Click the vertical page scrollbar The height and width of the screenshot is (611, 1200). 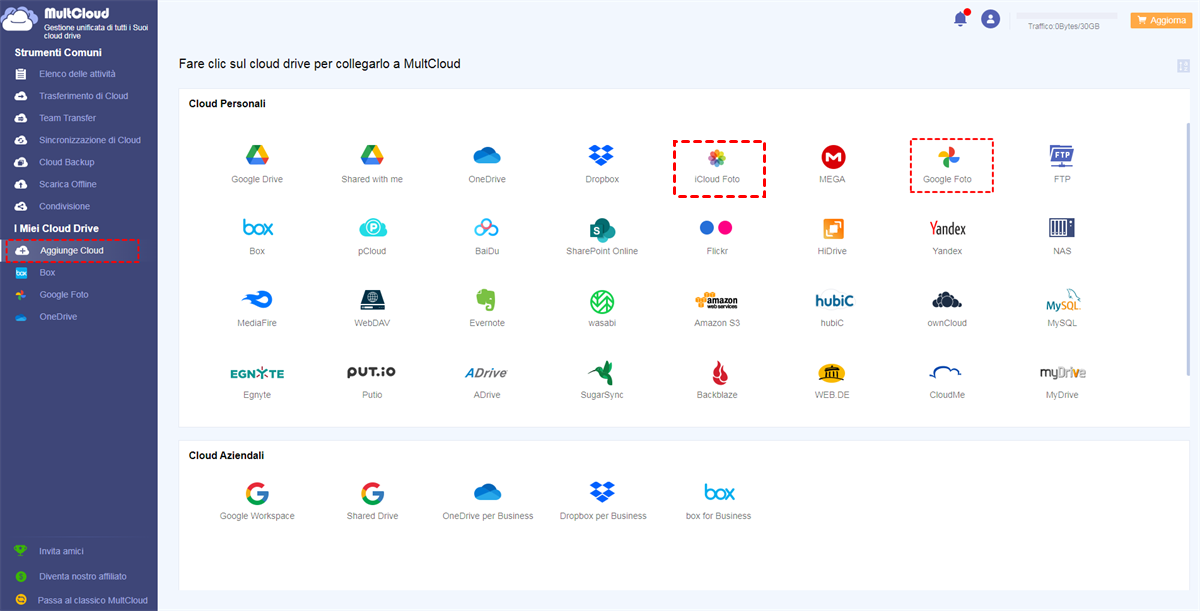coord(1187,248)
